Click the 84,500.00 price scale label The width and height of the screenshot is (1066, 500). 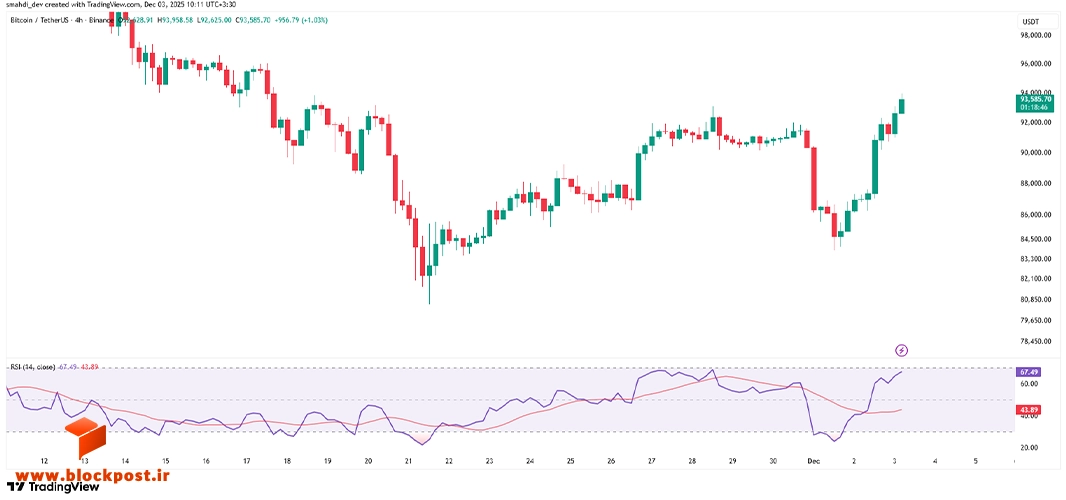[x=1037, y=239]
